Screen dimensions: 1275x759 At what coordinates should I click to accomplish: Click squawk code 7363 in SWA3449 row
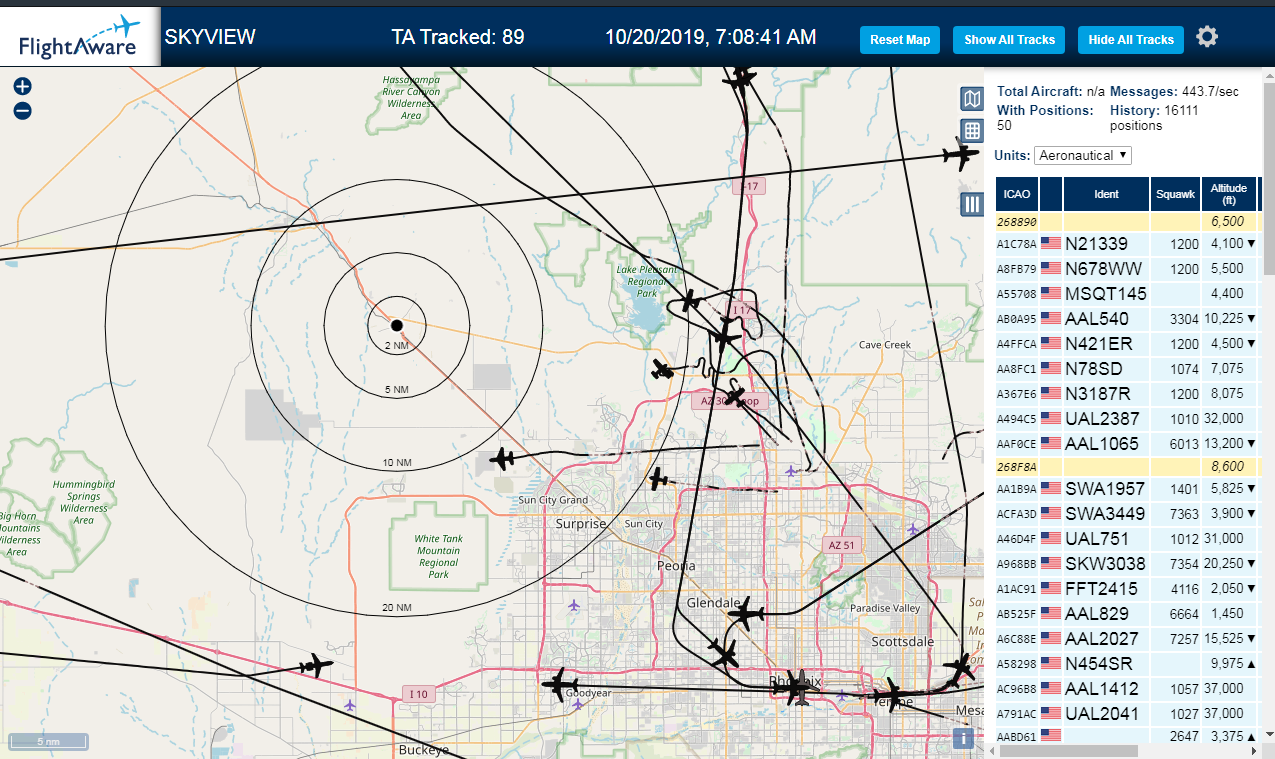pyautogui.click(x=1184, y=514)
